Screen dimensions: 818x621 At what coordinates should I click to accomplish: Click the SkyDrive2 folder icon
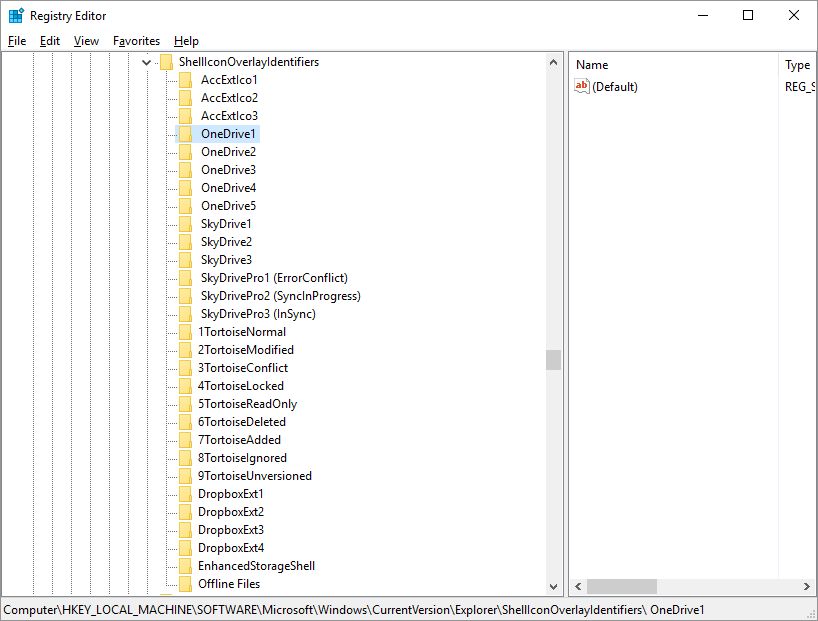(185, 242)
